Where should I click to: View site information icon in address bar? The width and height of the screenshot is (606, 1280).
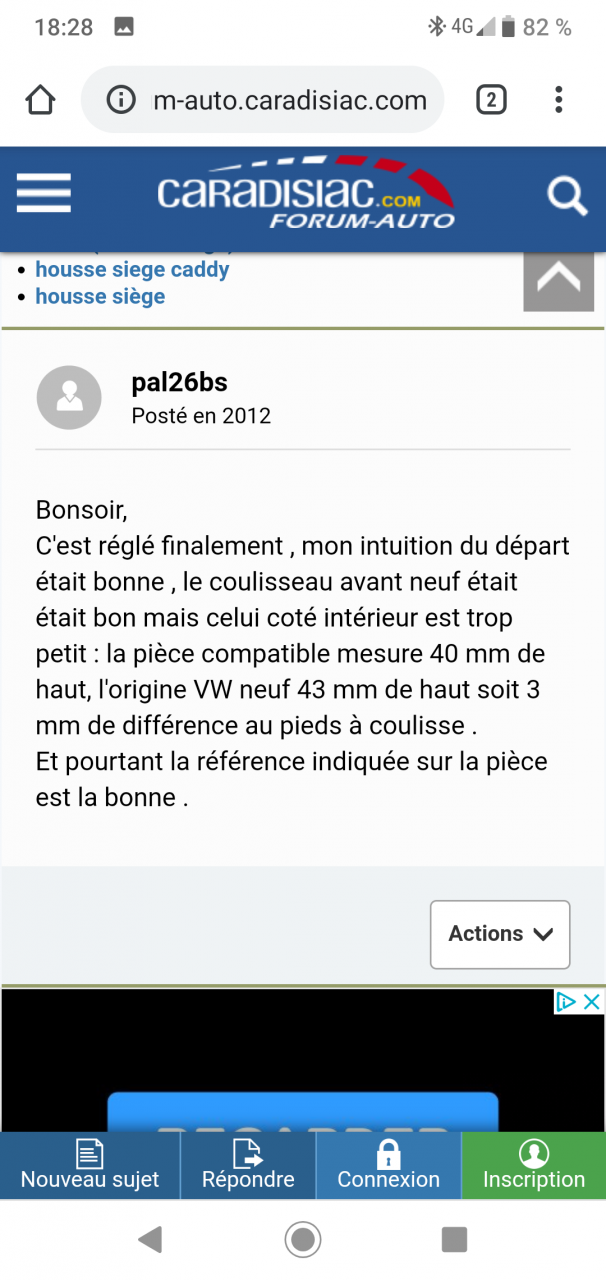coord(121,100)
